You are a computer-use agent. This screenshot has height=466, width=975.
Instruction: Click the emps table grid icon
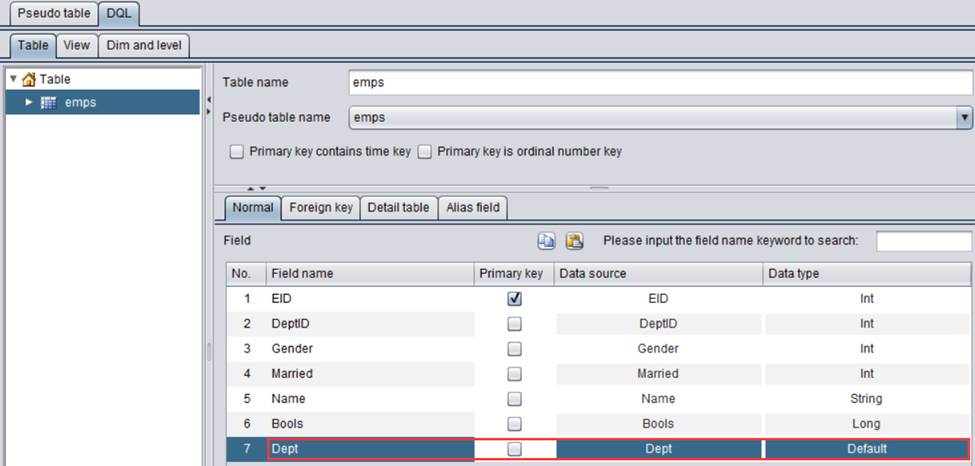[x=48, y=102]
